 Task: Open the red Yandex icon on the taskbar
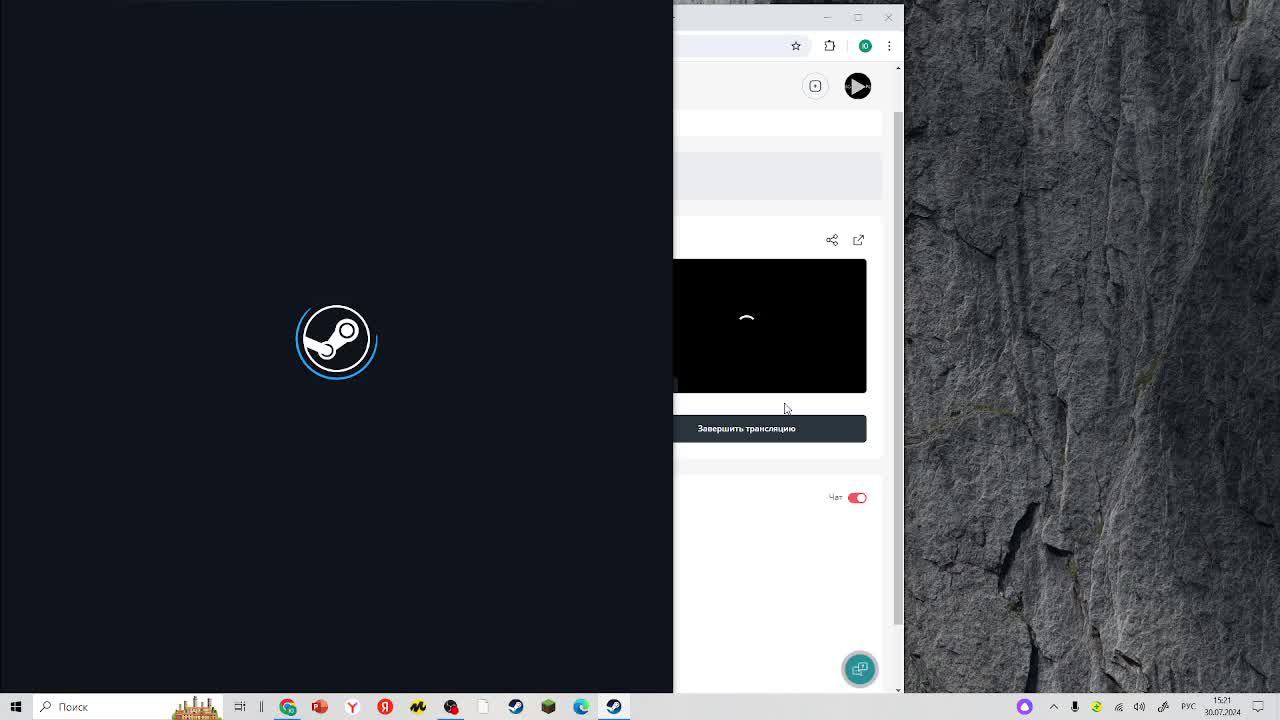point(385,707)
